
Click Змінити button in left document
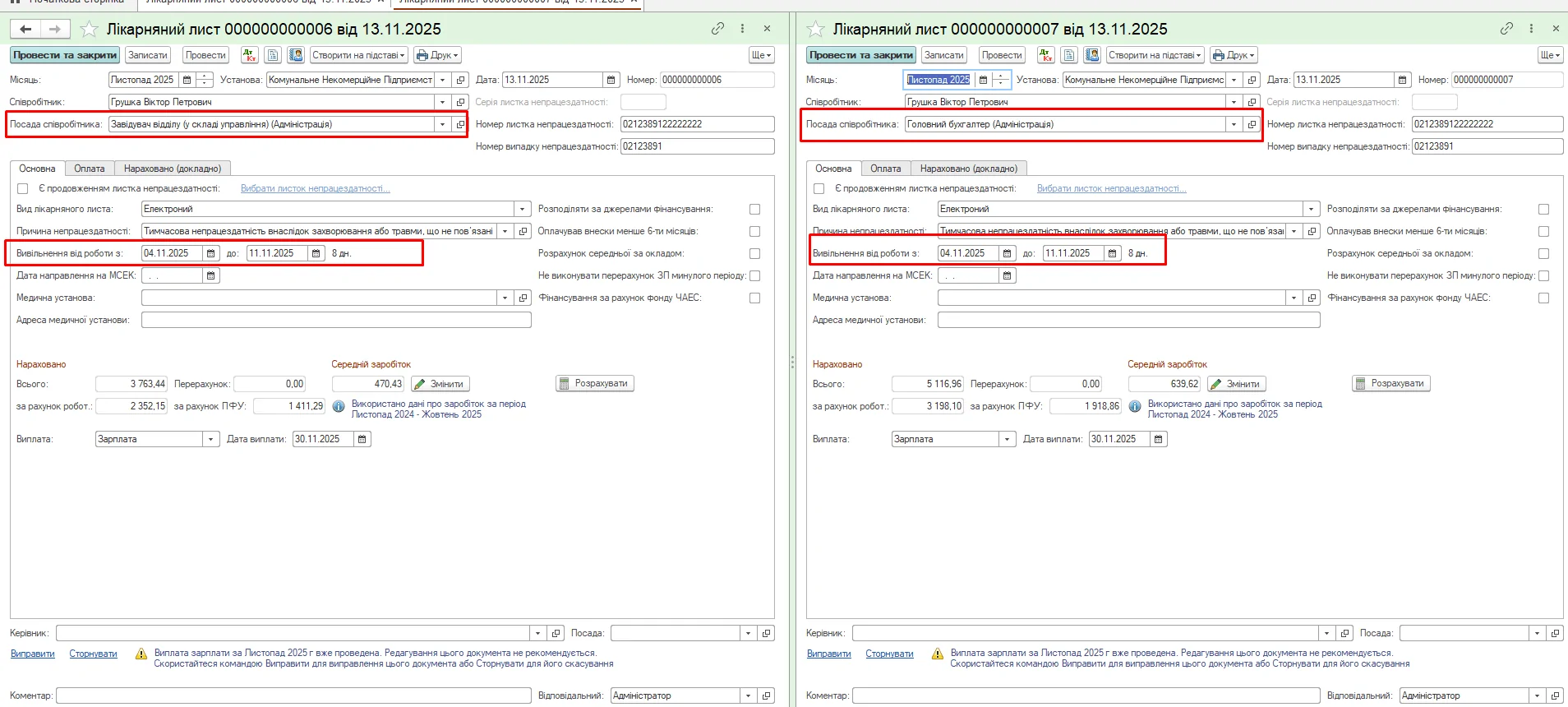(x=440, y=384)
